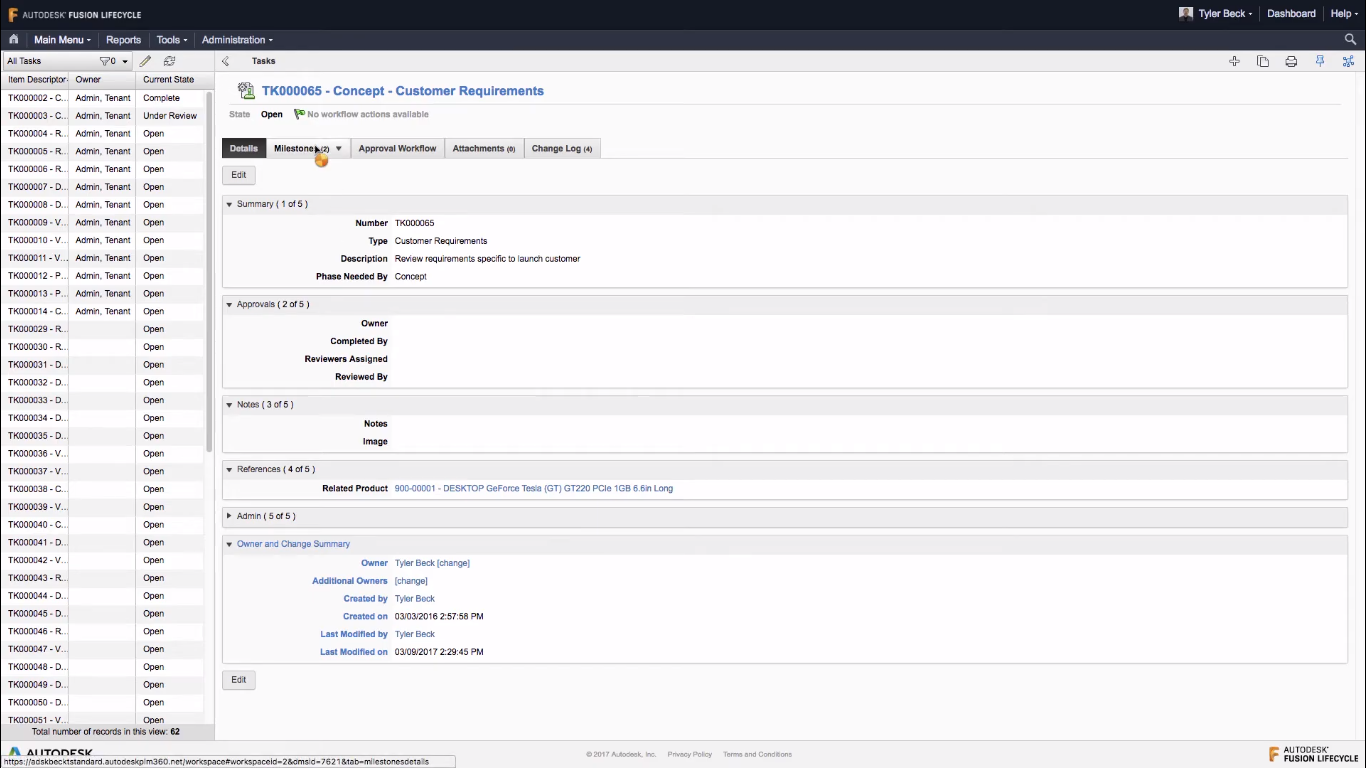
Task: Open the Reports menu
Action: pyautogui.click(x=123, y=40)
